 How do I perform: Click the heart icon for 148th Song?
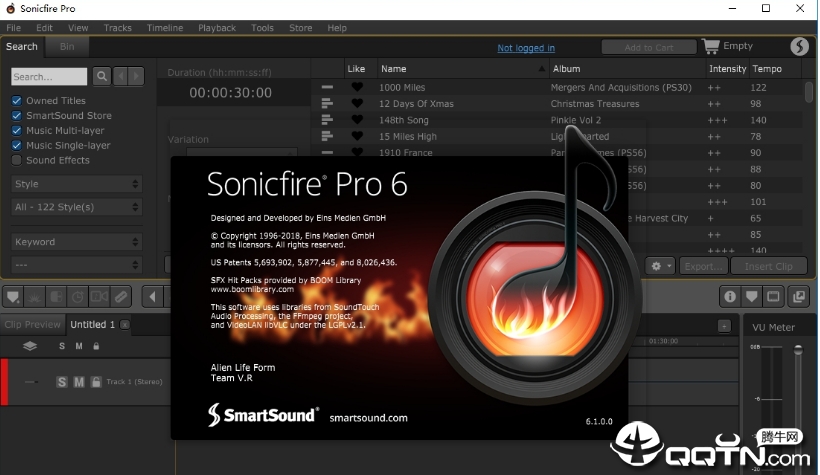pyautogui.click(x=357, y=120)
